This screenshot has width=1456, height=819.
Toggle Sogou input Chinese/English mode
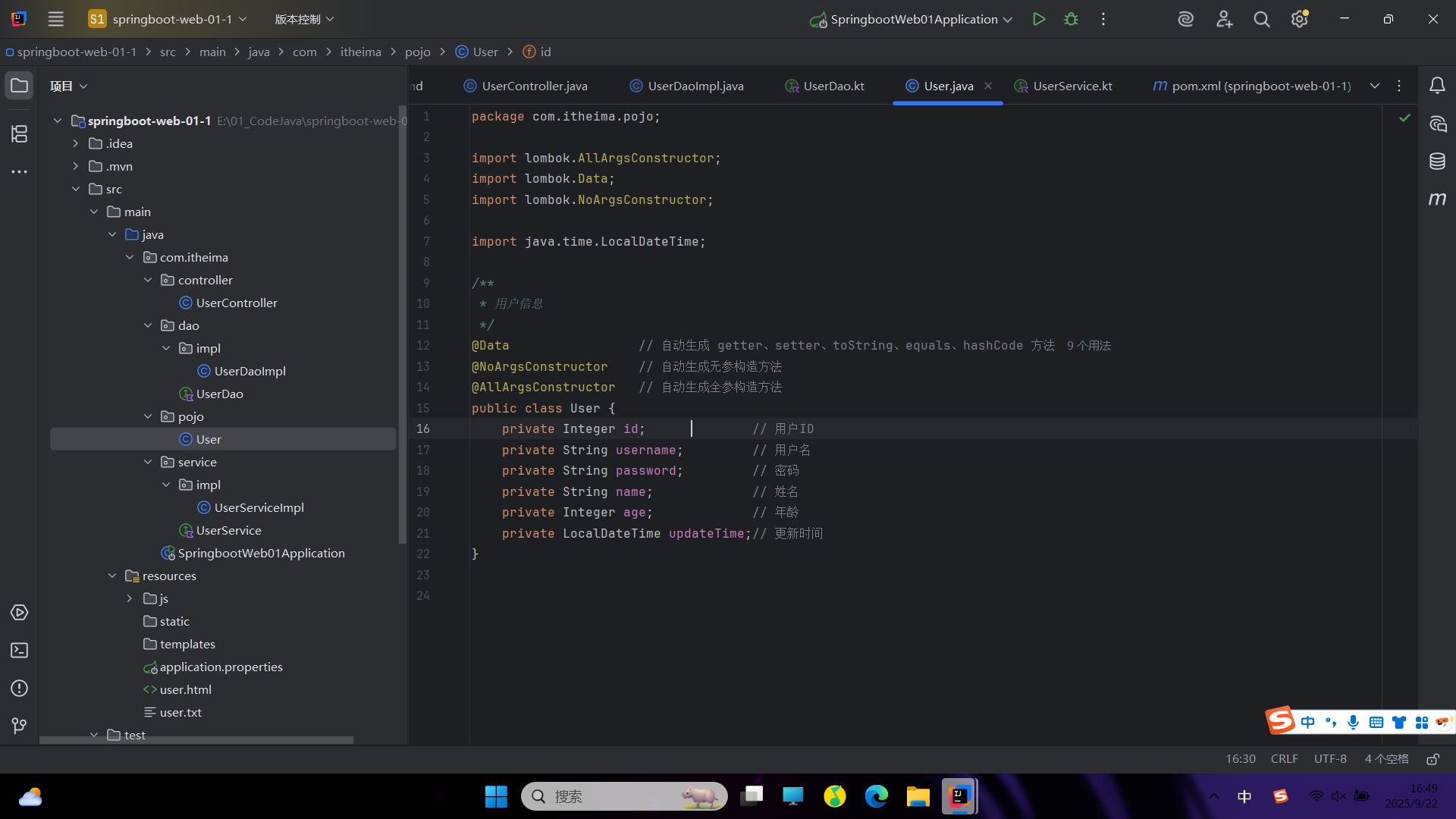pos(1307,722)
